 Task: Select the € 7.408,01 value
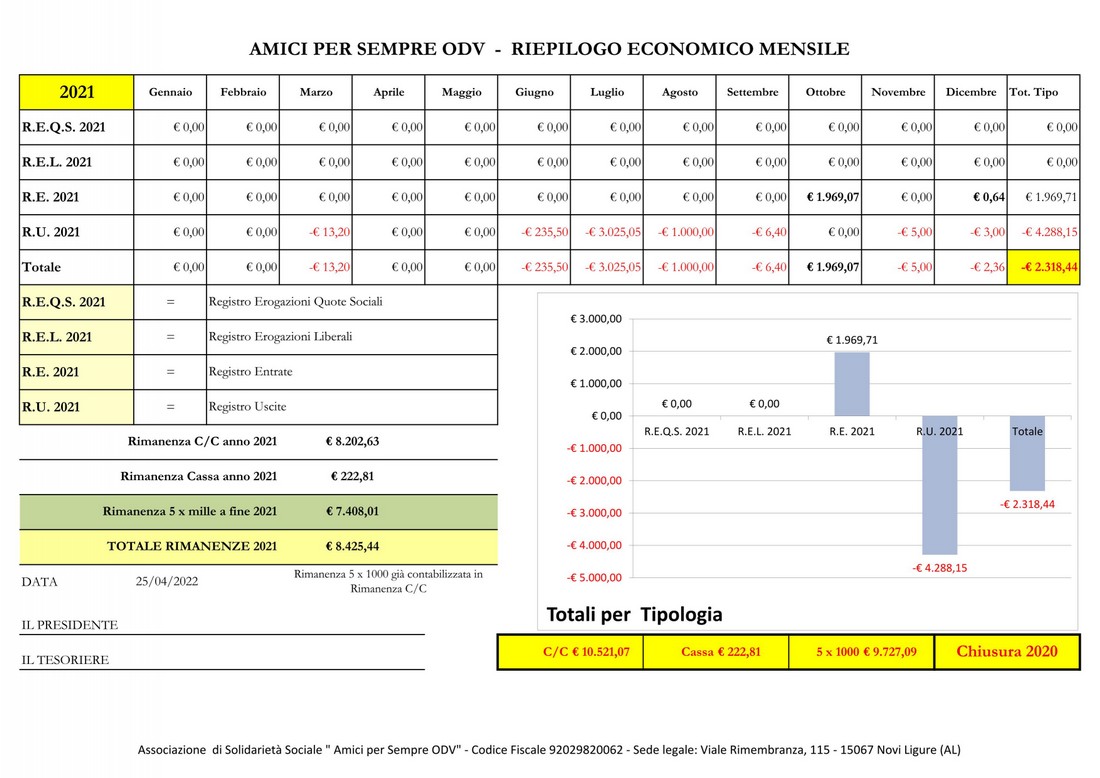[x=352, y=511]
